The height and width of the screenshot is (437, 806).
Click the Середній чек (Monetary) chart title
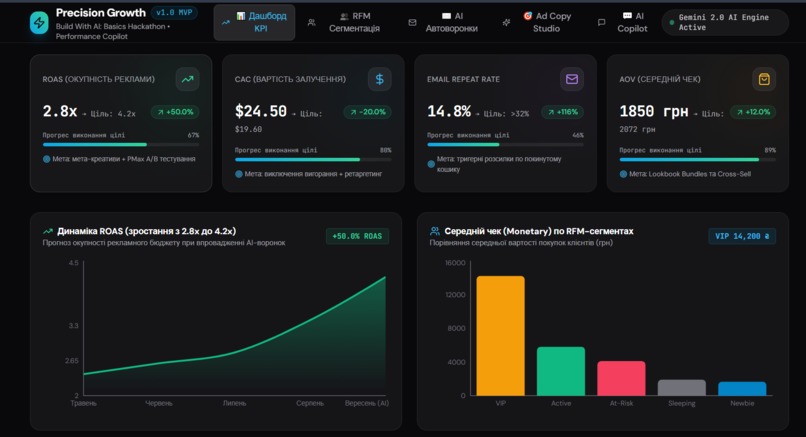tap(539, 231)
